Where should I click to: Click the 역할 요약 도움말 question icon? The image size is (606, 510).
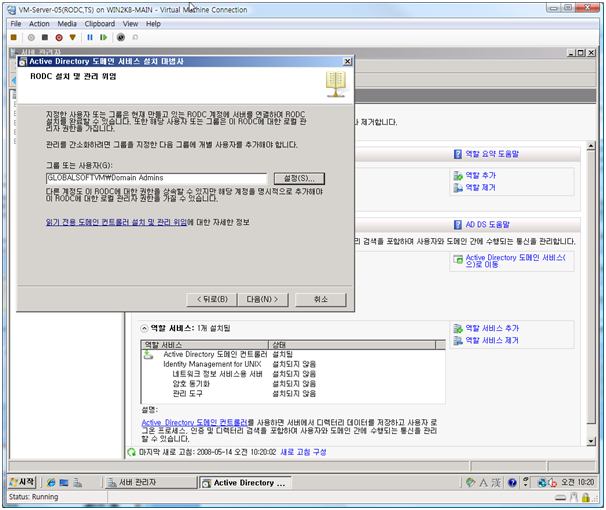pos(458,154)
